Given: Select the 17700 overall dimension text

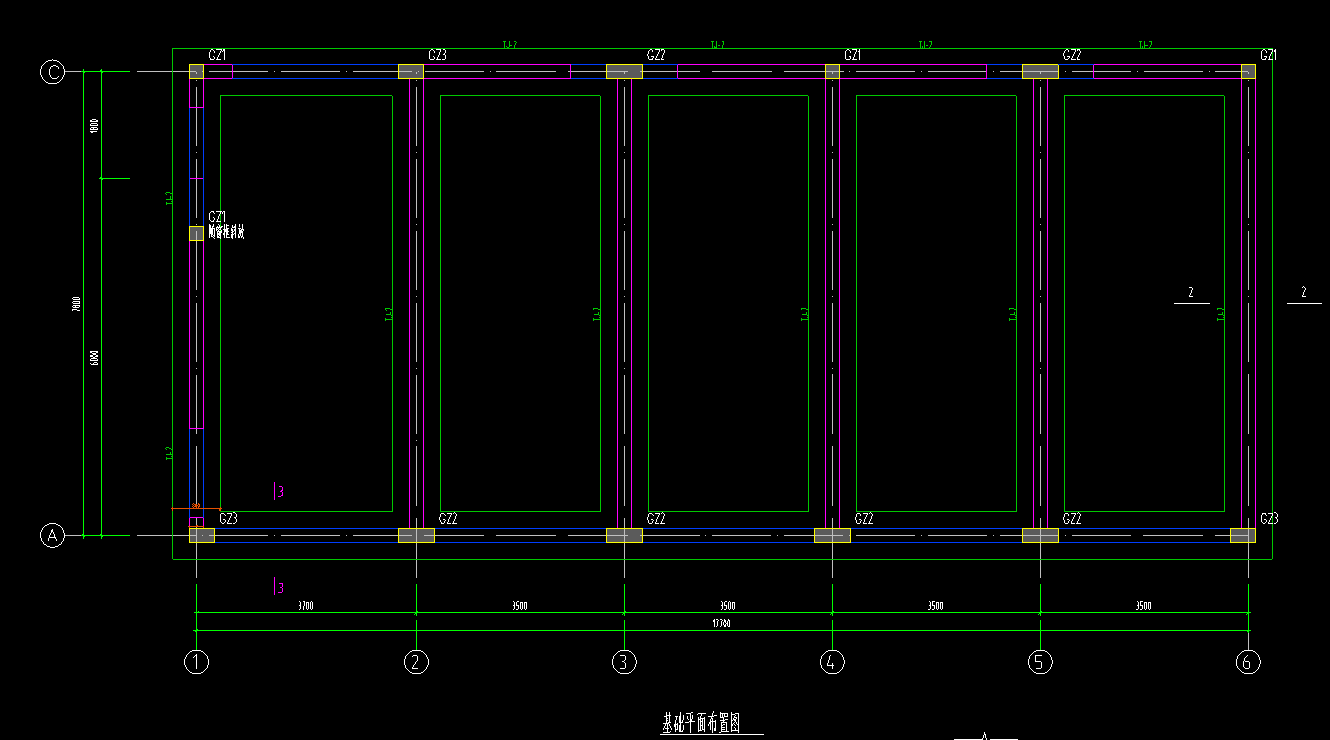Looking at the screenshot, I should tap(721, 624).
